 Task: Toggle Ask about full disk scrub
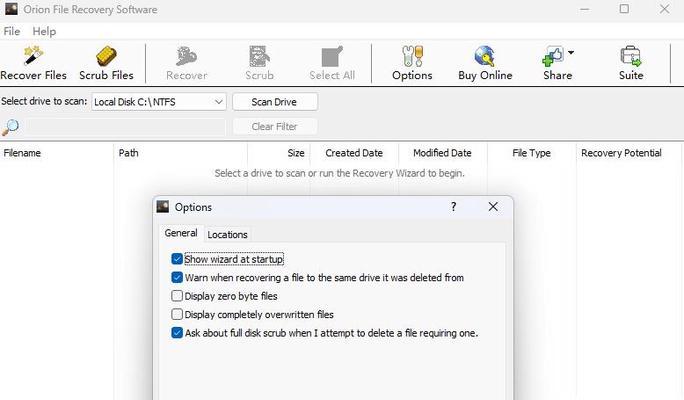coord(177,333)
